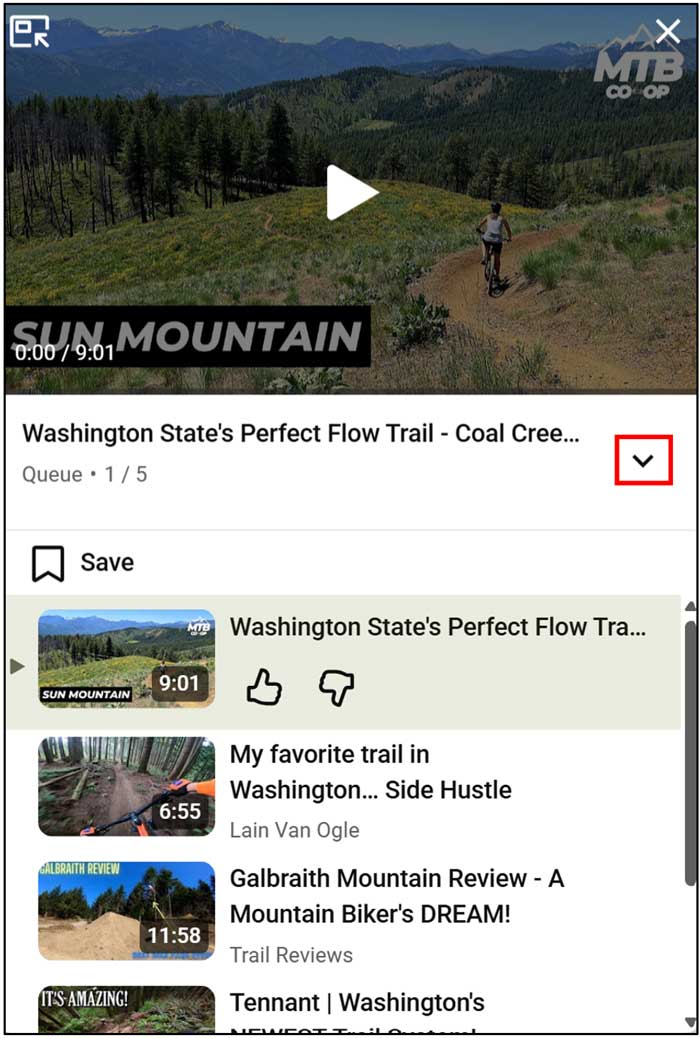Click the scrollbar up arrow
700x1038 pixels.
691,606
